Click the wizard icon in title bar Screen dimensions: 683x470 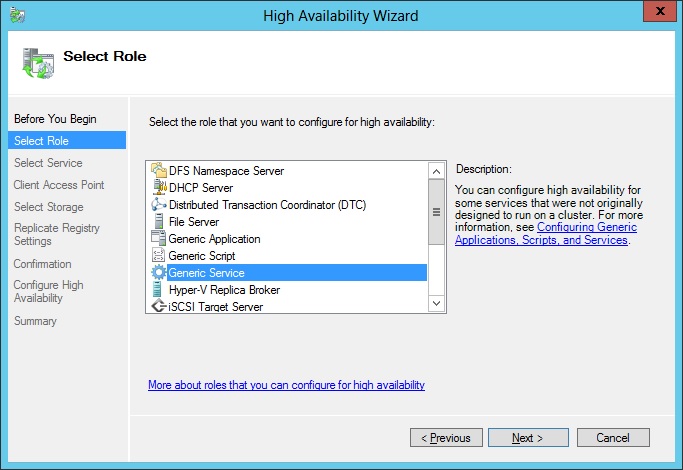pos(17,15)
